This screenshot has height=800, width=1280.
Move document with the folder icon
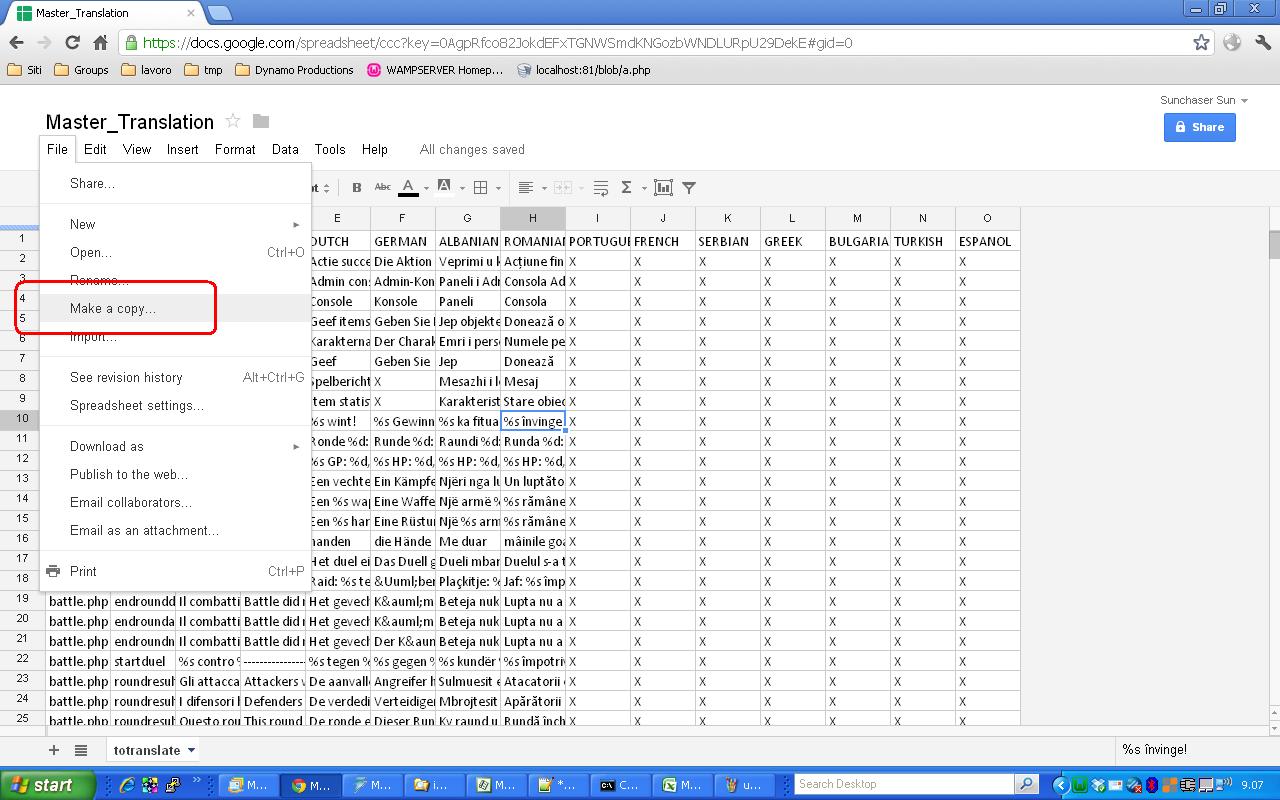[261, 121]
